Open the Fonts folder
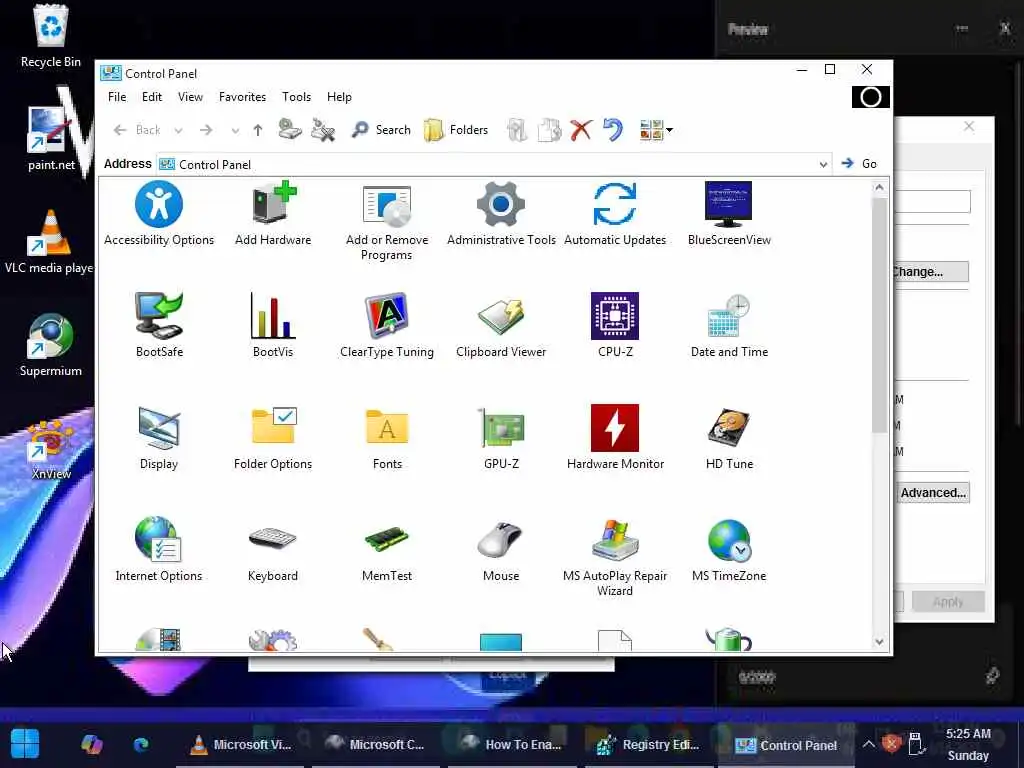 tap(387, 438)
